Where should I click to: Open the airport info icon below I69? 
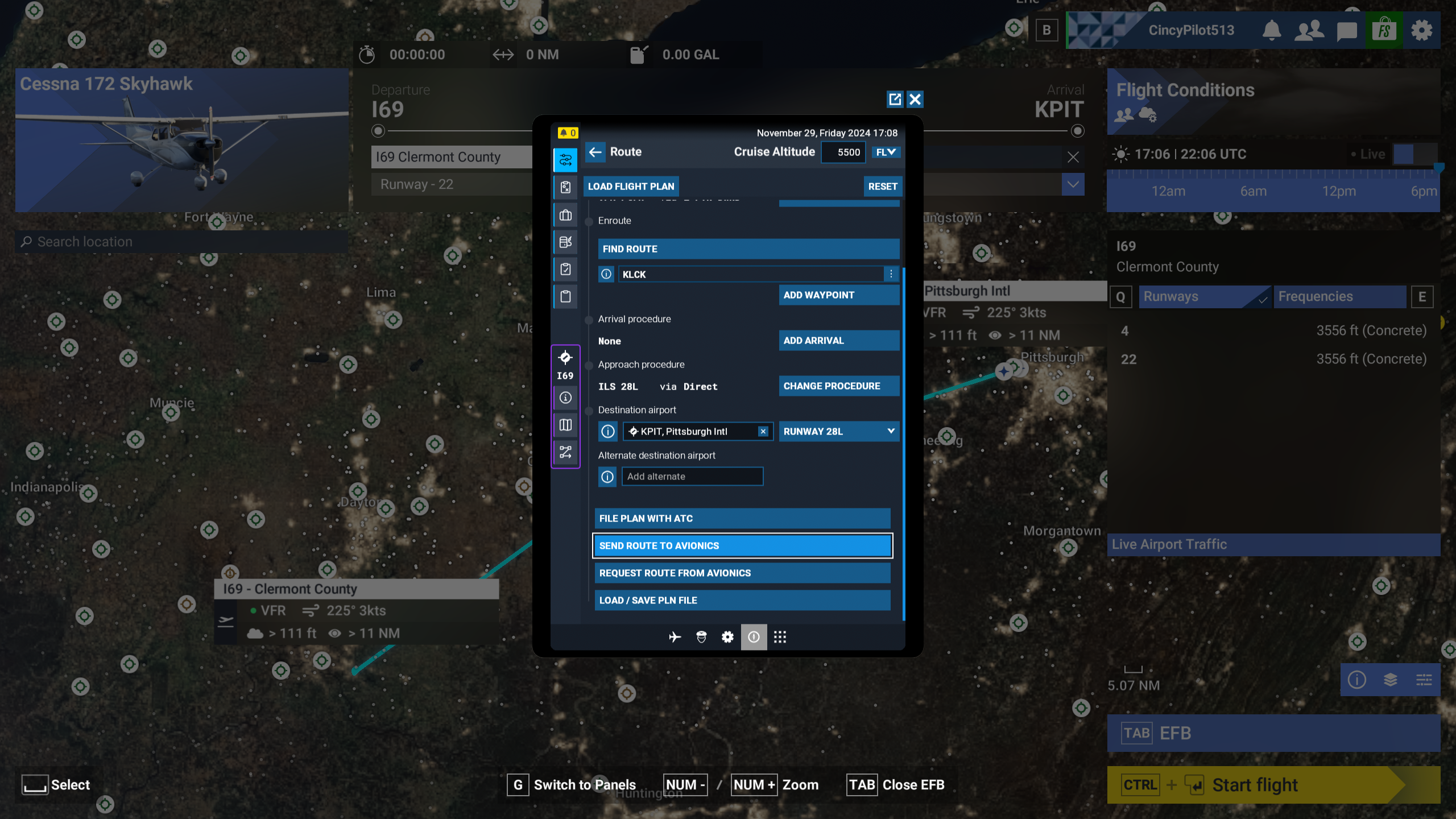[565, 398]
